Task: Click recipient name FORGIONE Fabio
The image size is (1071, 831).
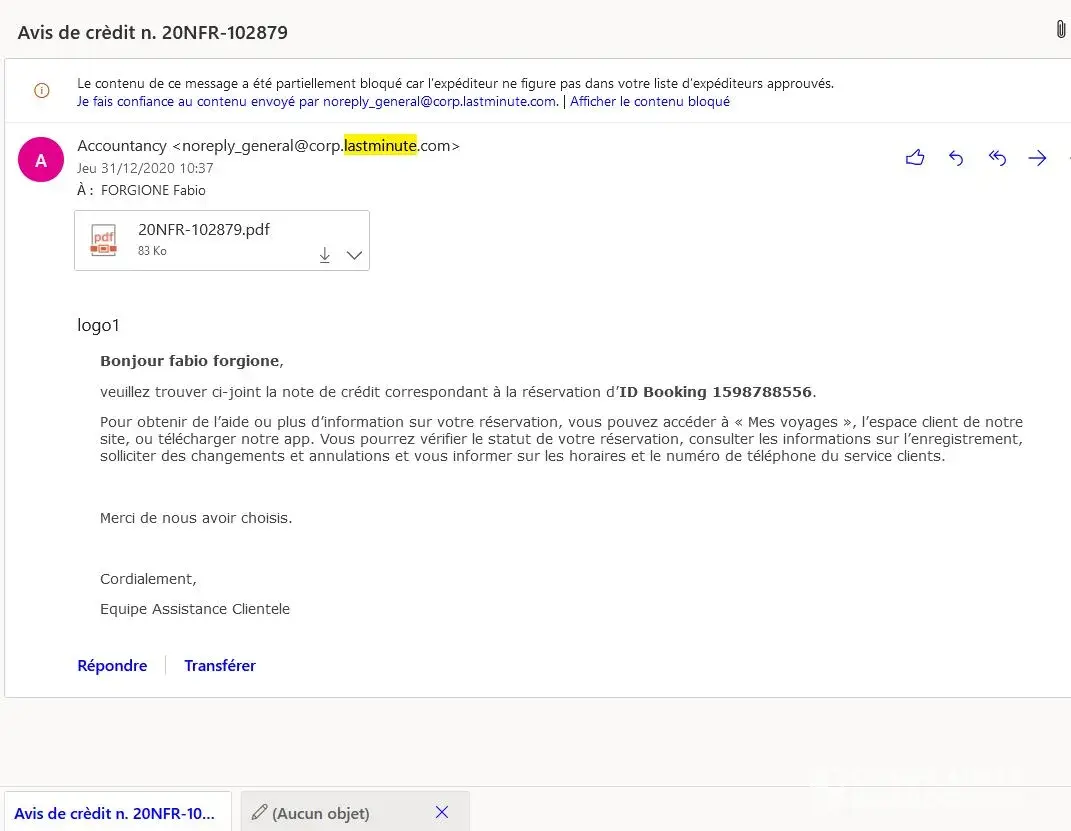Action: tap(153, 190)
